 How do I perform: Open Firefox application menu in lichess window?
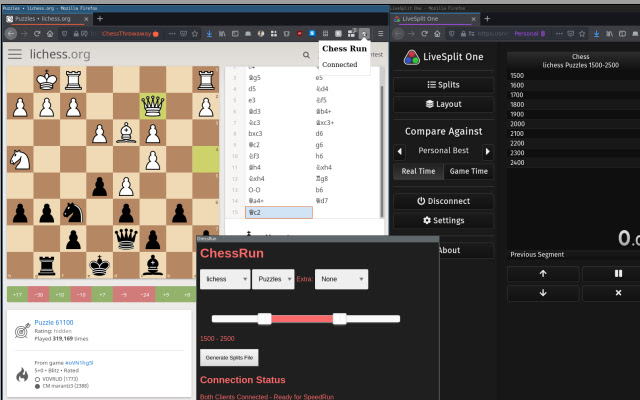[380, 34]
